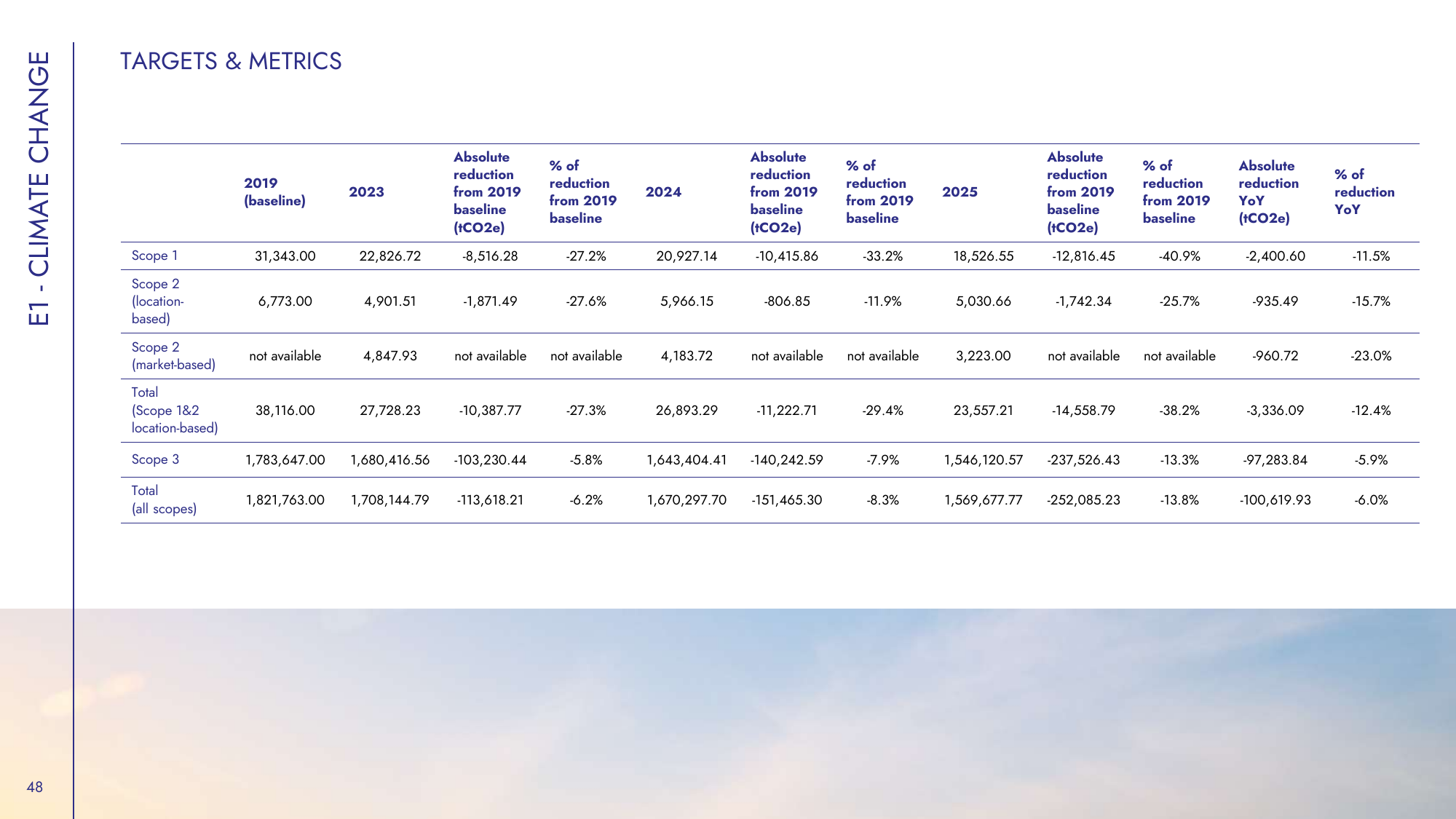Select the market-based value -23.0%

1371,356
